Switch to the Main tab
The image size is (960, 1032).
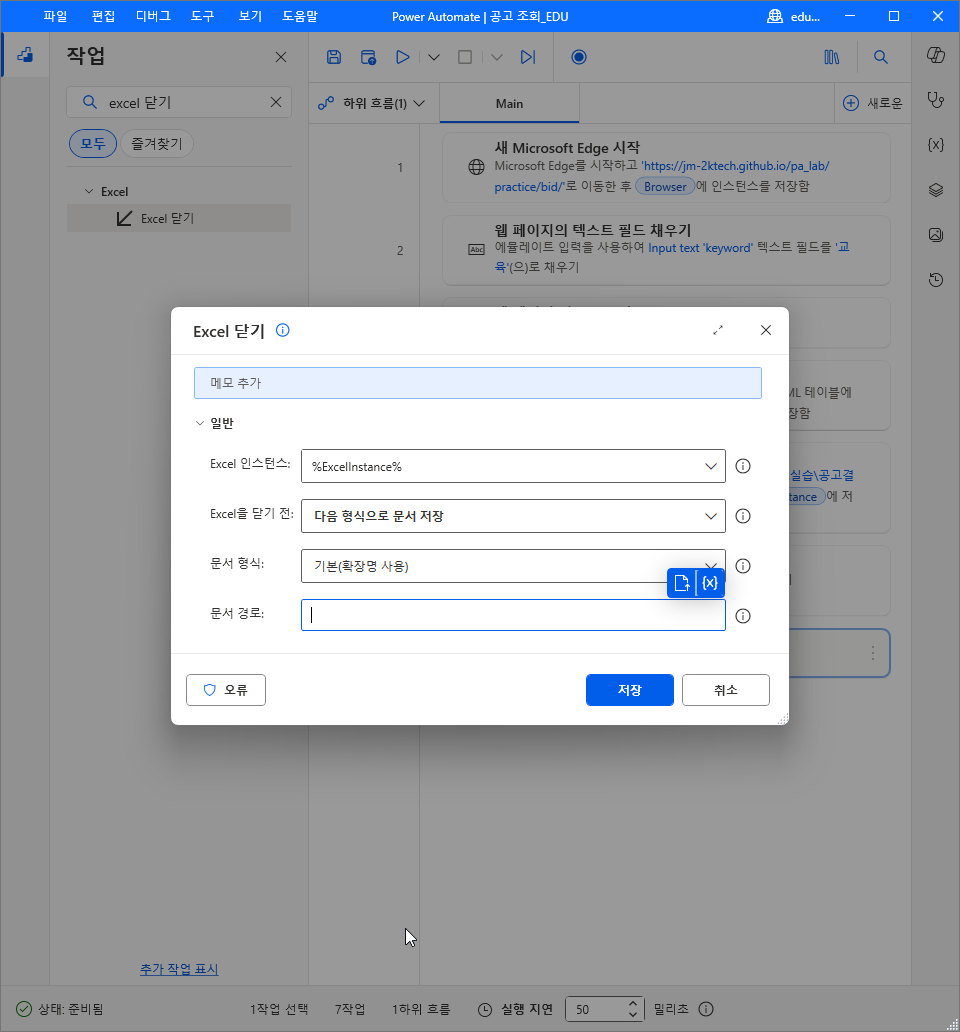tap(509, 103)
